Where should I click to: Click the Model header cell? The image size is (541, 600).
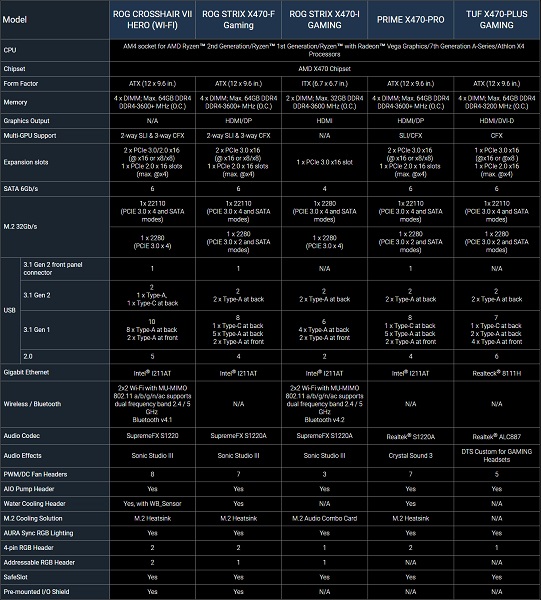click(x=55, y=20)
